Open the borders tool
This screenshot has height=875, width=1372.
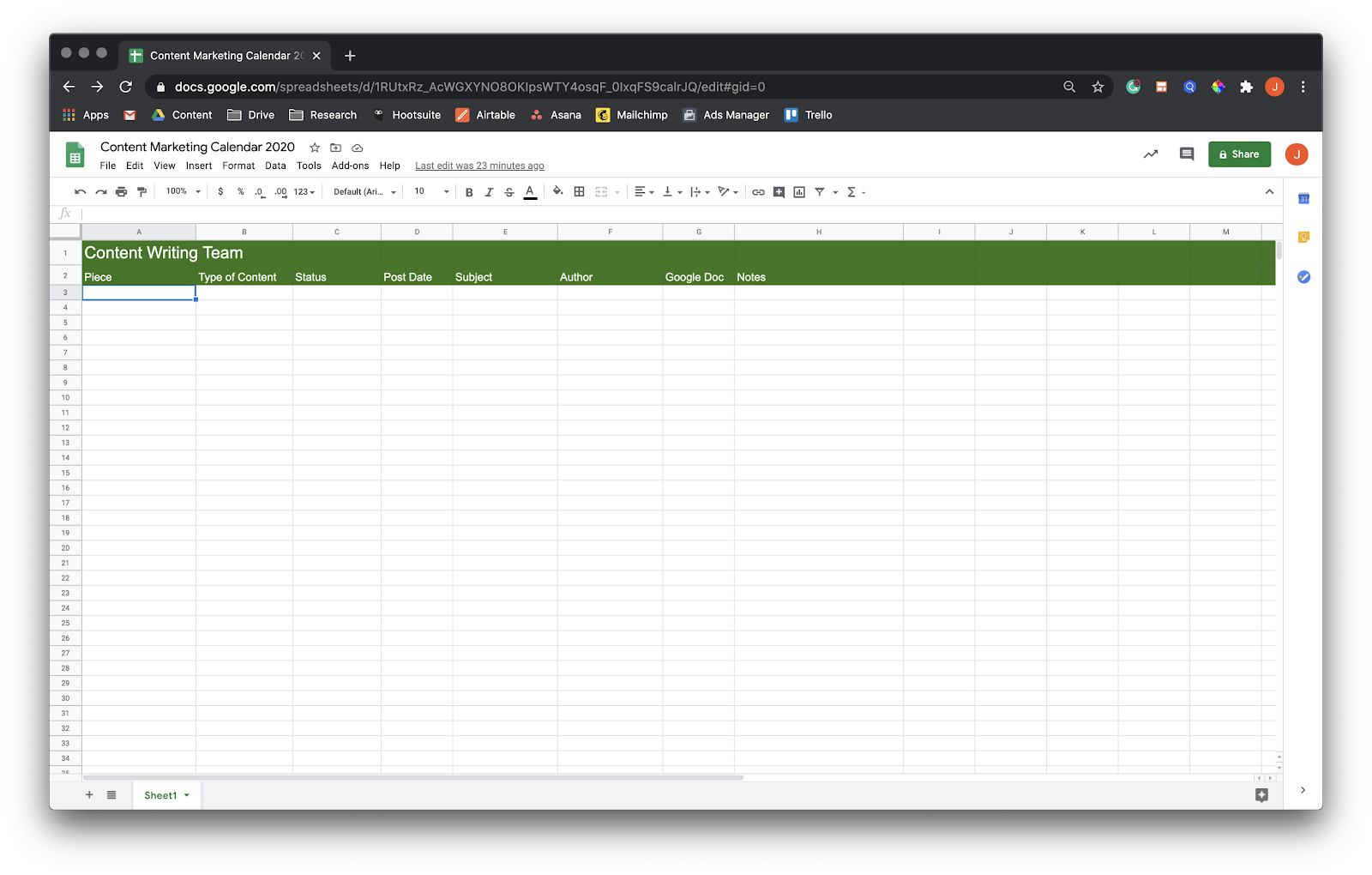[580, 192]
